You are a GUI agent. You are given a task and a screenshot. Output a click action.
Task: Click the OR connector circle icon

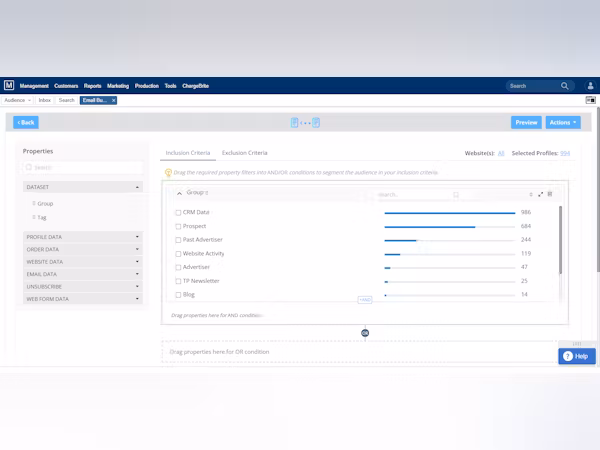pos(365,333)
